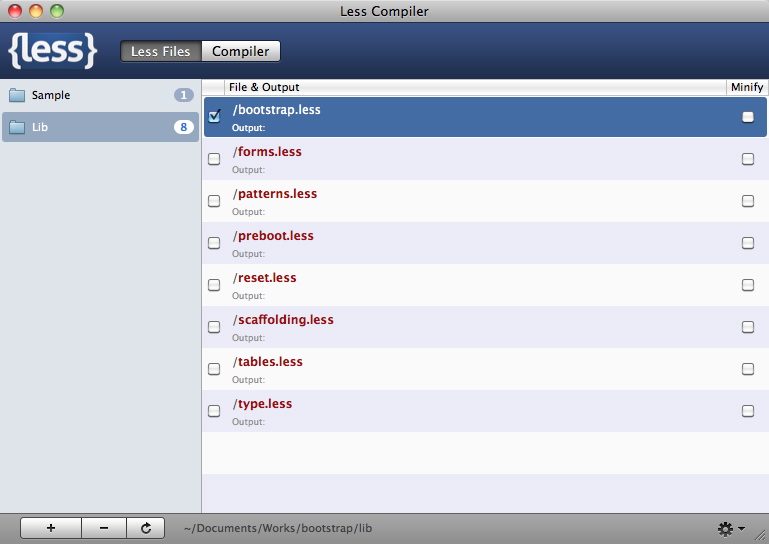Click the Lib file count badge

[x=183, y=127]
